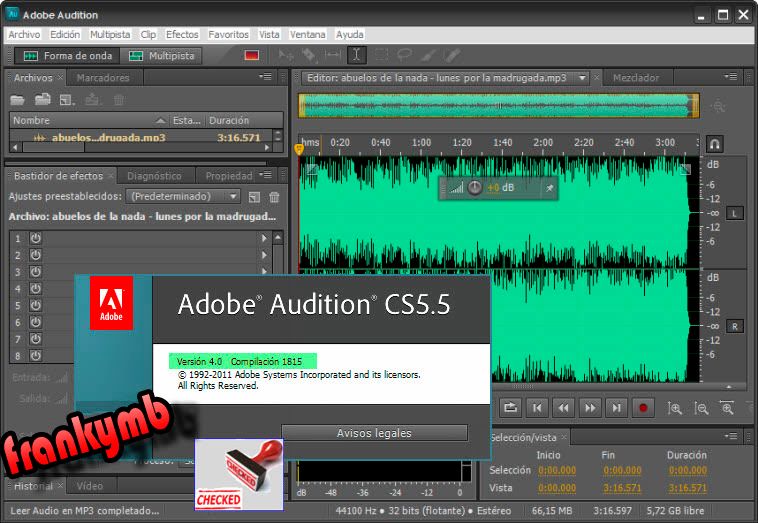Sort files by Nombre column
This screenshot has width=758, height=523.
[x=88, y=120]
